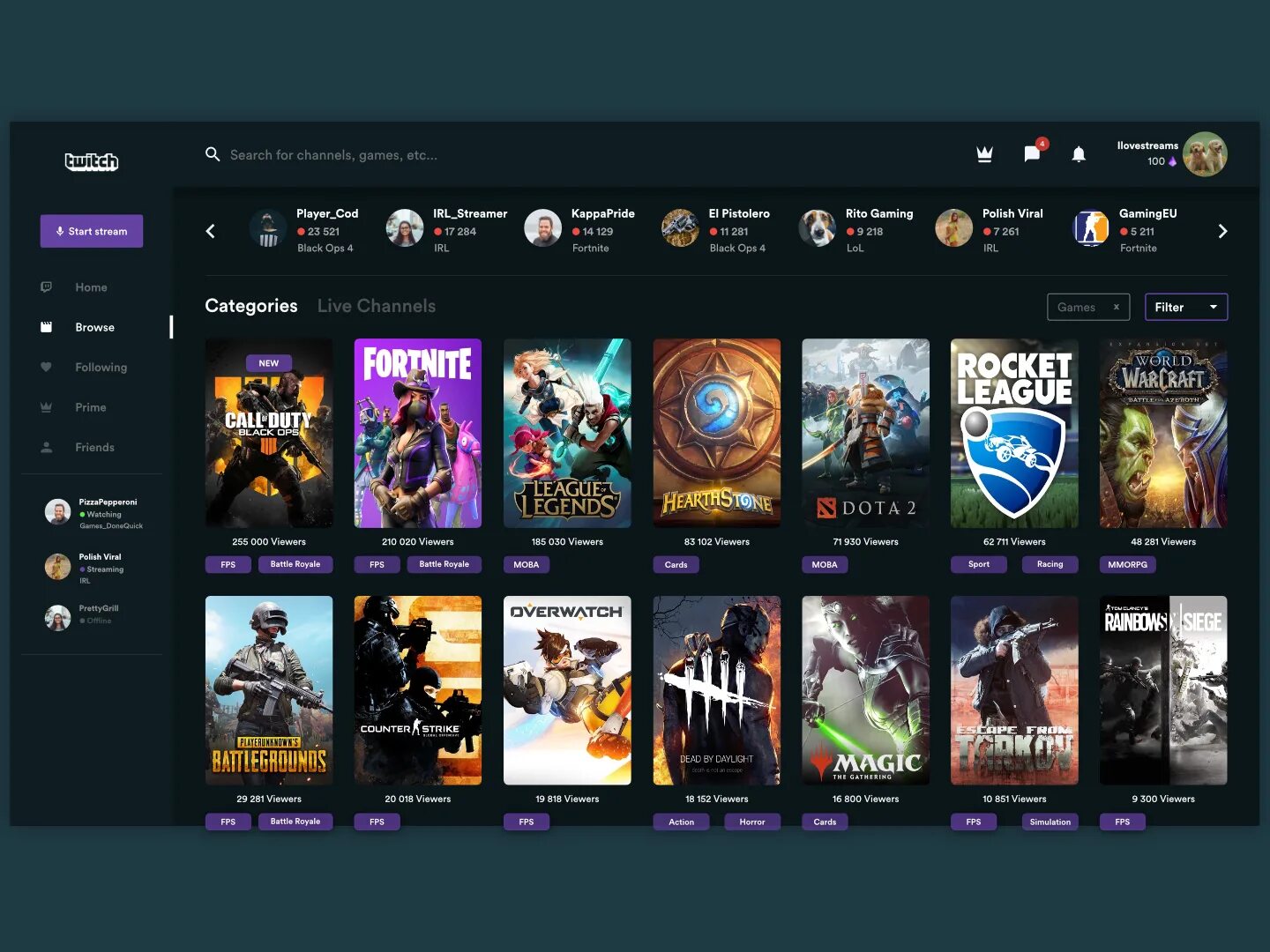The image size is (1270, 952).
Task: Switch to Categories tab
Action: (251, 306)
